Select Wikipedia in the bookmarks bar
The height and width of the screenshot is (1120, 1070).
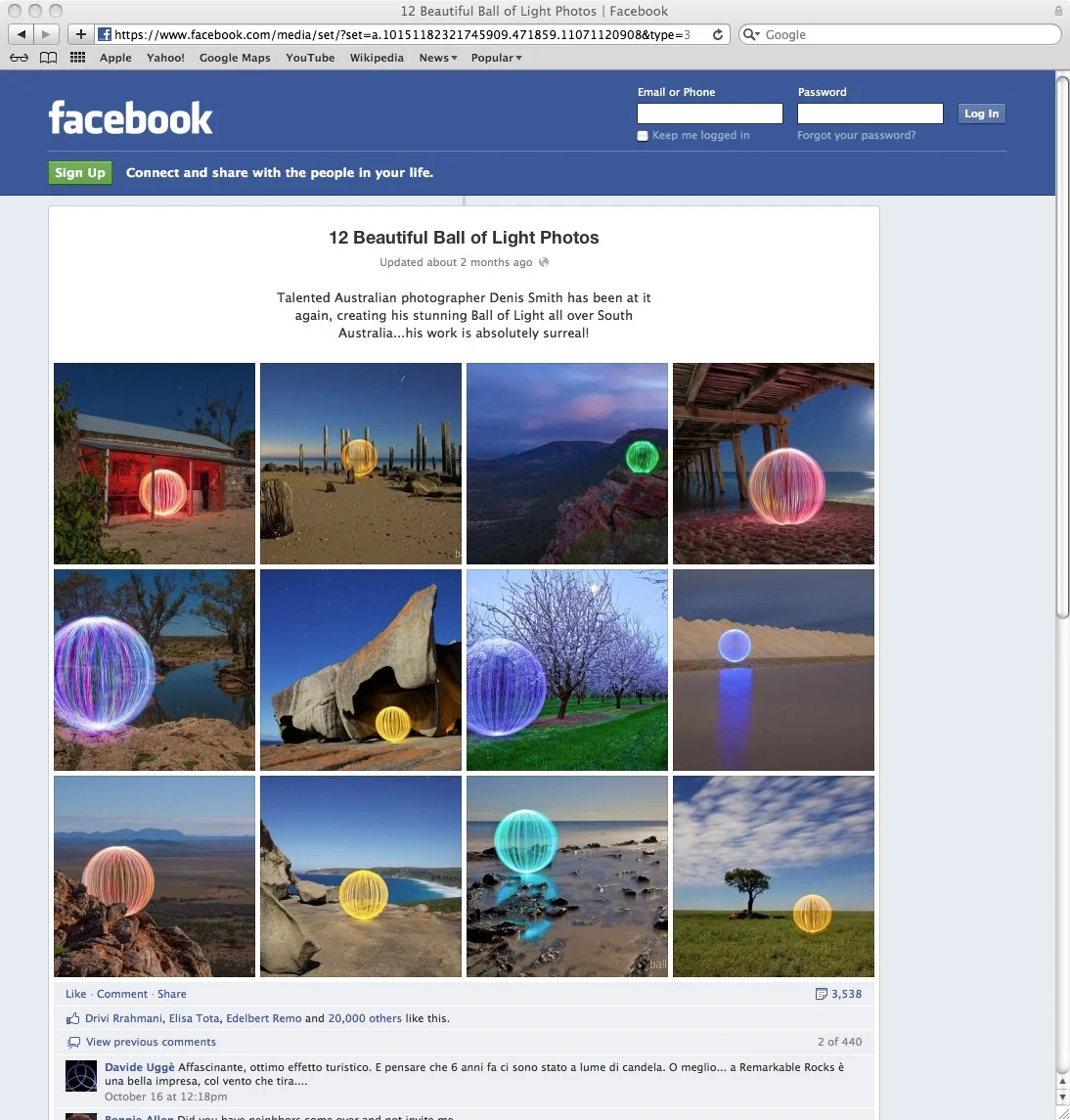coord(377,58)
